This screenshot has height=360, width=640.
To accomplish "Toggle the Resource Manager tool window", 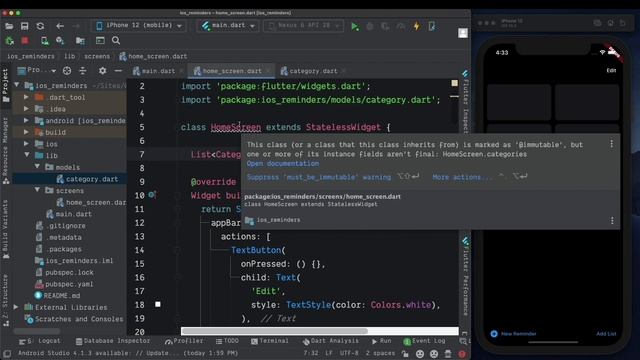I will (x=5, y=150).
